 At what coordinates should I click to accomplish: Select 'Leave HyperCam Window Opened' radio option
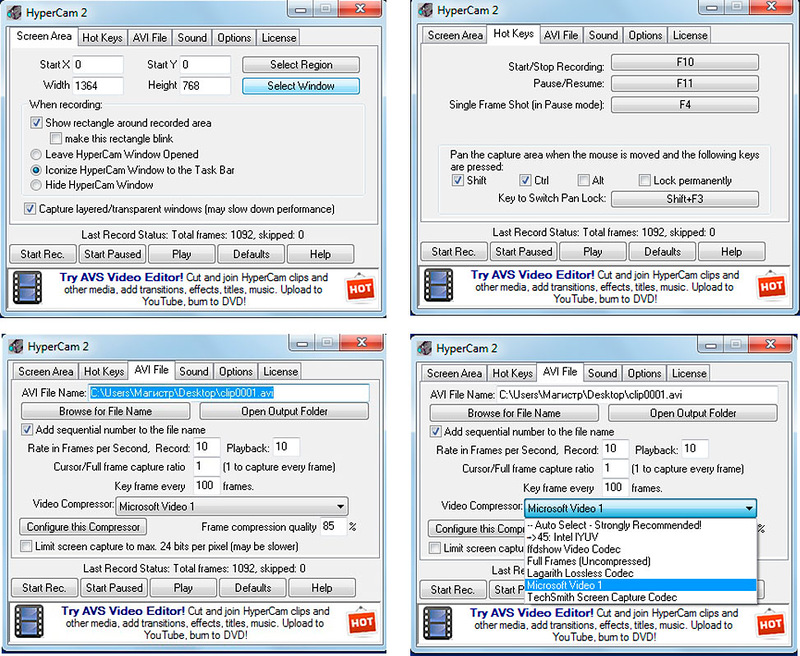[x=36, y=154]
